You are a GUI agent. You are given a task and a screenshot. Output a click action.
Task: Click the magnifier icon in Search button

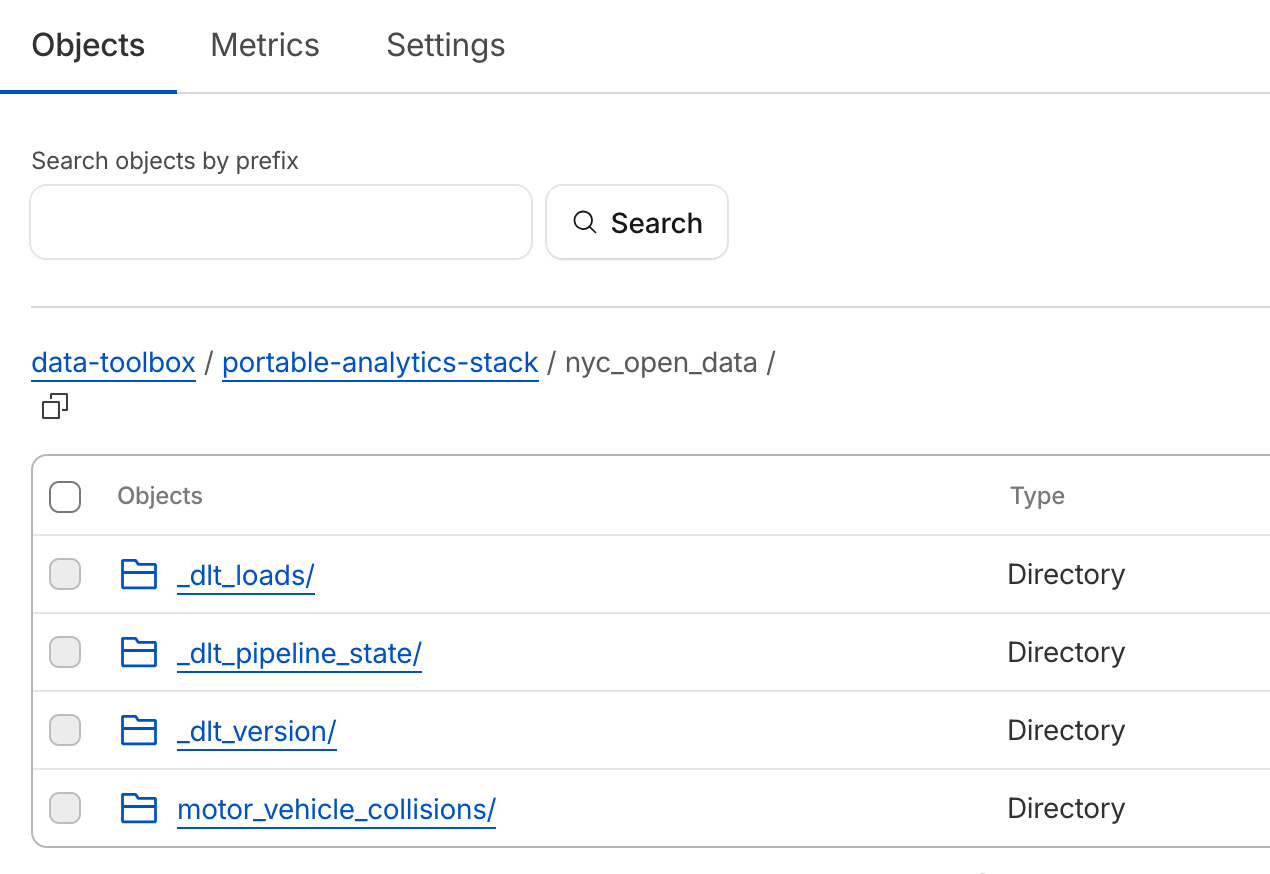(585, 222)
